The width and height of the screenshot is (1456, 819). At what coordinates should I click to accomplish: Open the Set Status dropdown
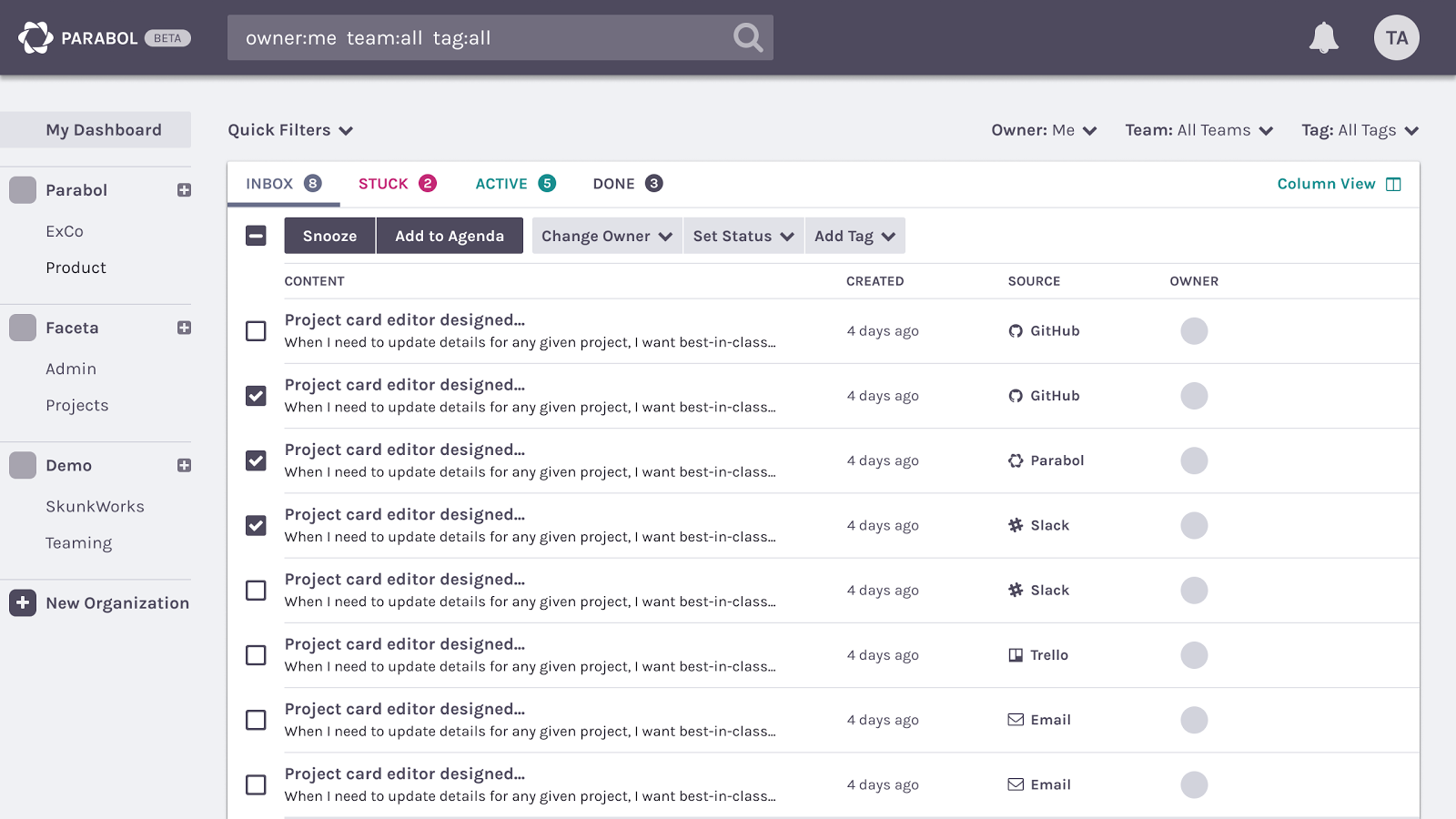[x=743, y=236]
